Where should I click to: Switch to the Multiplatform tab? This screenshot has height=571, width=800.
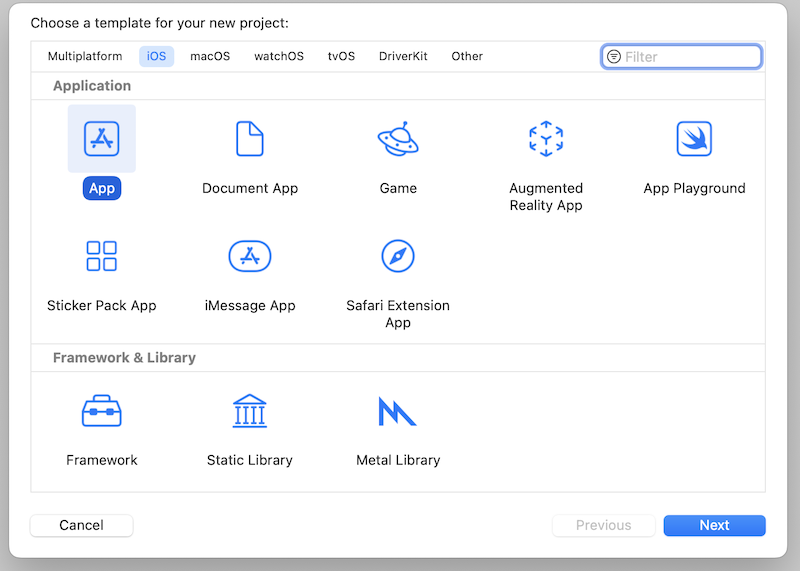coord(85,56)
